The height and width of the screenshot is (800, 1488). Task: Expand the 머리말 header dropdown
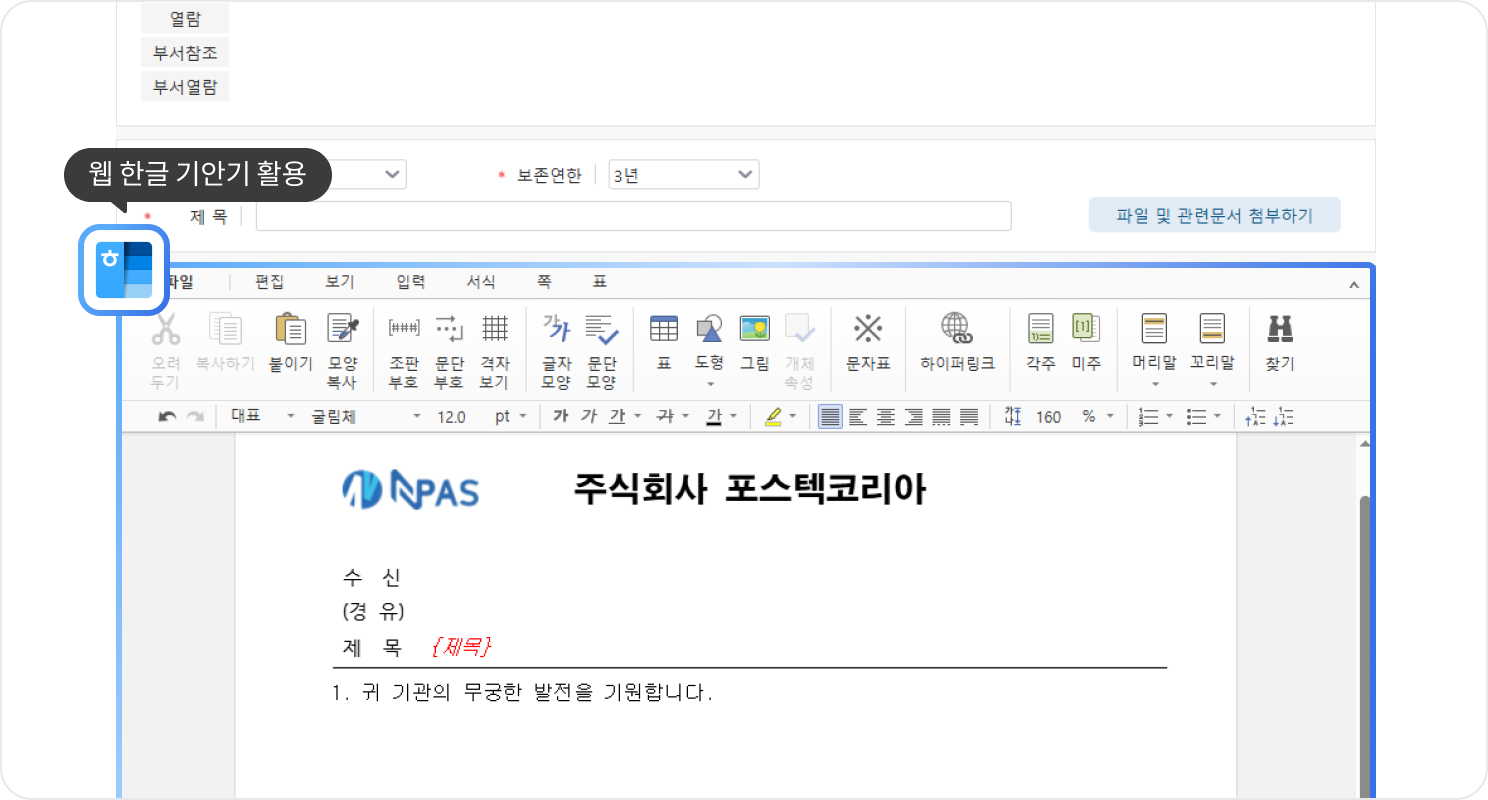[x=1154, y=384]
